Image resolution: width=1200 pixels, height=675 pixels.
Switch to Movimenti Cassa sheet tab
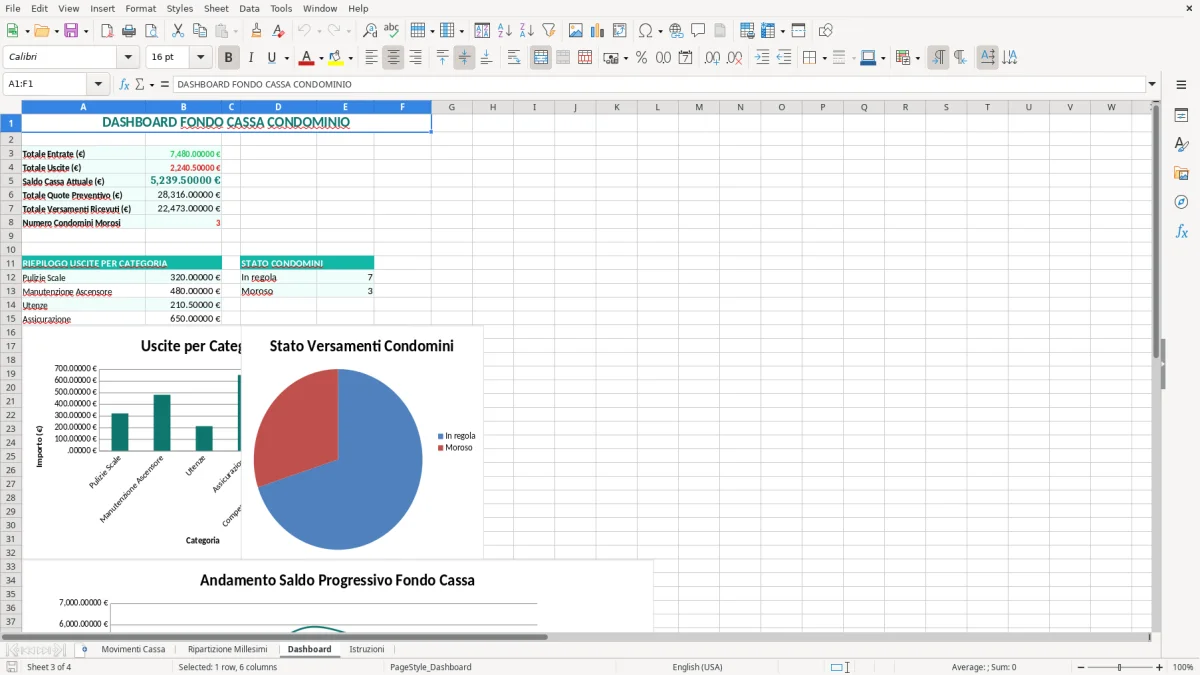coord(133,649)
